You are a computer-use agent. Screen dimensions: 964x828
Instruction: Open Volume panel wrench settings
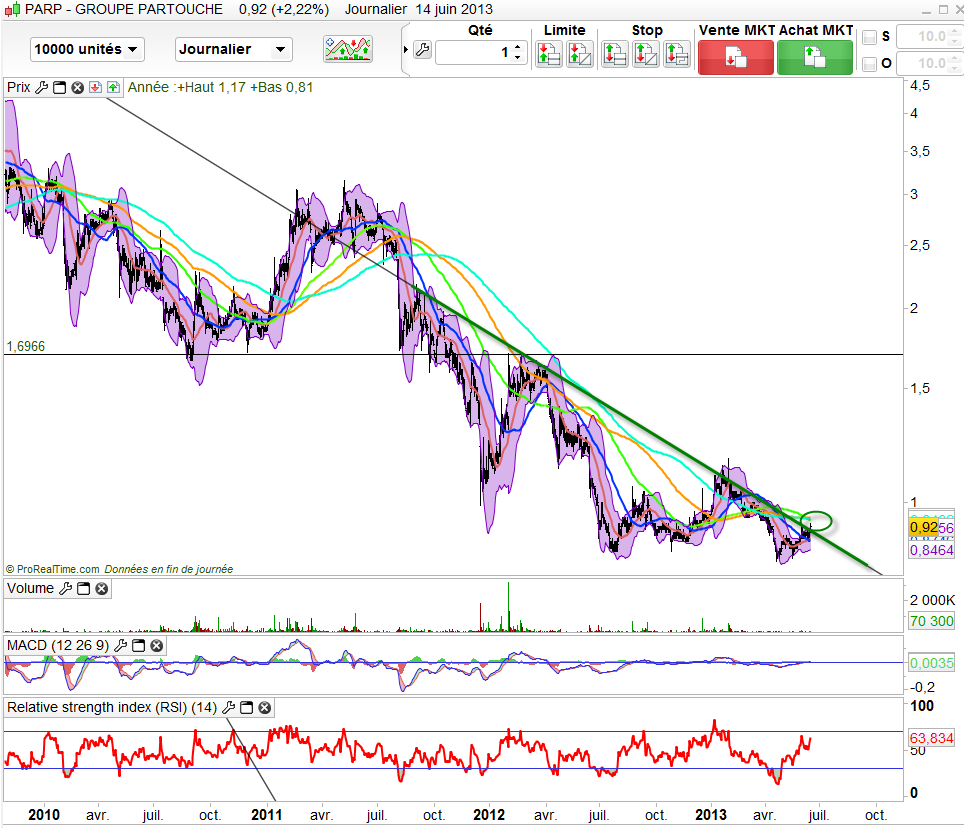point(65,589)
